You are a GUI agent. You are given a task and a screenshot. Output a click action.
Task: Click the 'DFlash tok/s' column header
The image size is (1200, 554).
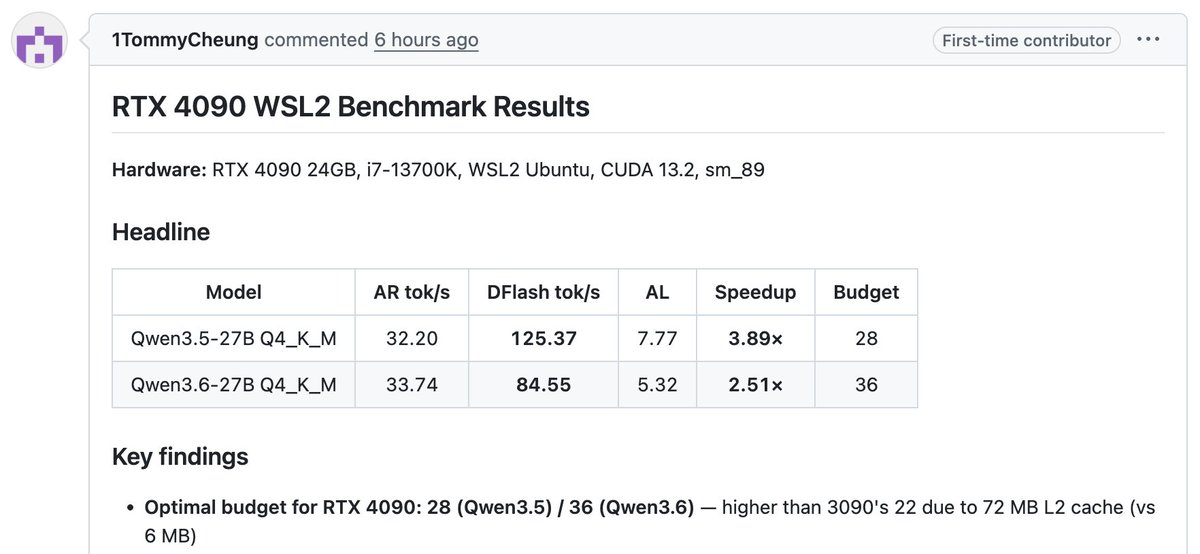coord(543,292)
